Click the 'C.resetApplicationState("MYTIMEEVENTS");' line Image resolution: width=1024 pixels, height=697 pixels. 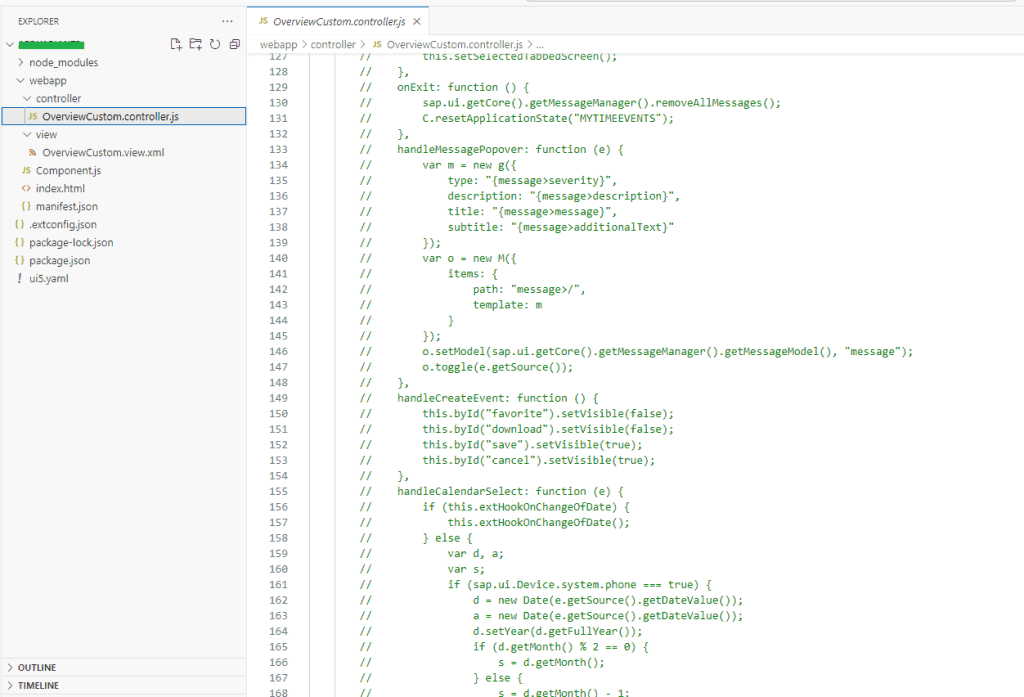548,118
